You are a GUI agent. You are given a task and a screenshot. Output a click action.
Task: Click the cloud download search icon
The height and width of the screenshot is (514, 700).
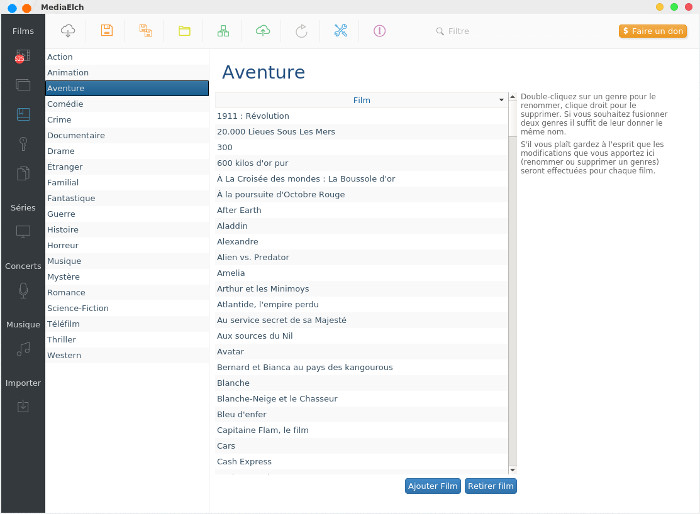[x=68, y=31]
